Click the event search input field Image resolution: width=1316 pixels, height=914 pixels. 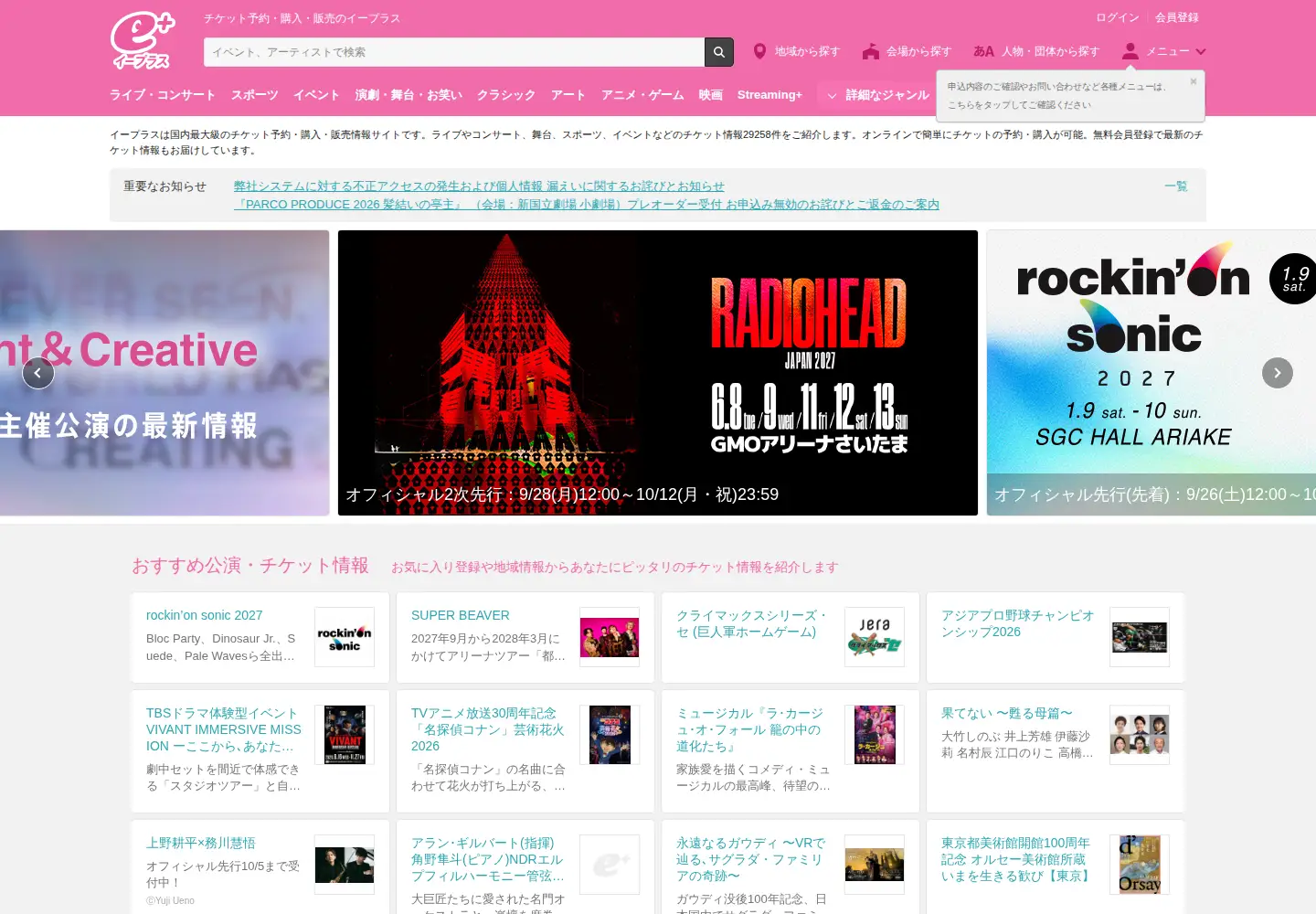click(x=454, y=52)
